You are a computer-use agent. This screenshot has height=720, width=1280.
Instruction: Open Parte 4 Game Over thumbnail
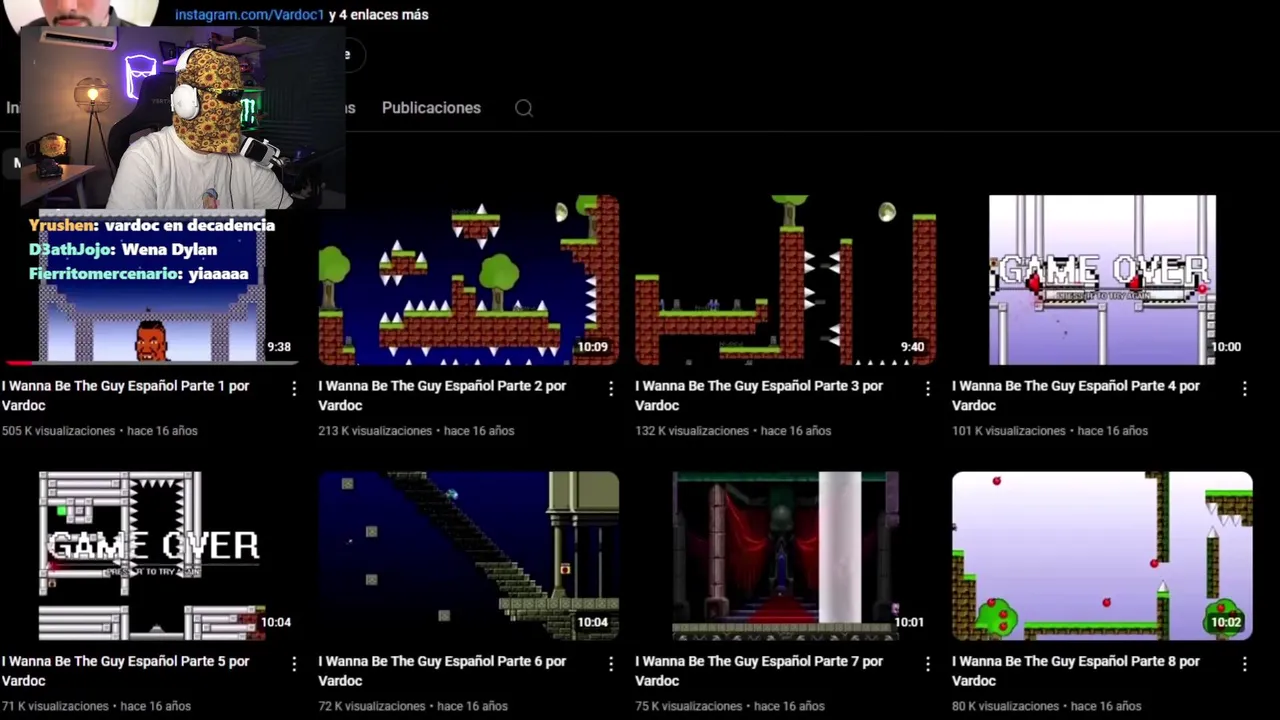click(1102, 280)
